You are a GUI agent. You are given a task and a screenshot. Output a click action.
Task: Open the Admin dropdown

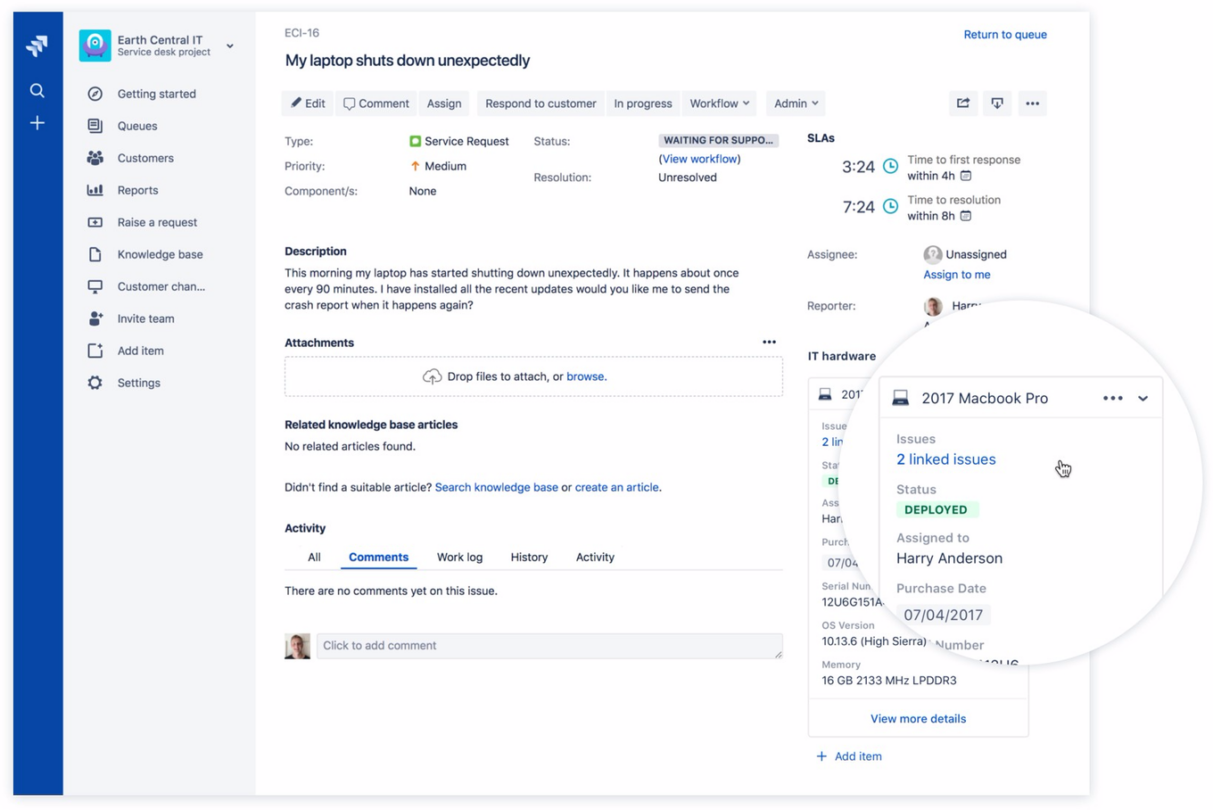(796, 103)
